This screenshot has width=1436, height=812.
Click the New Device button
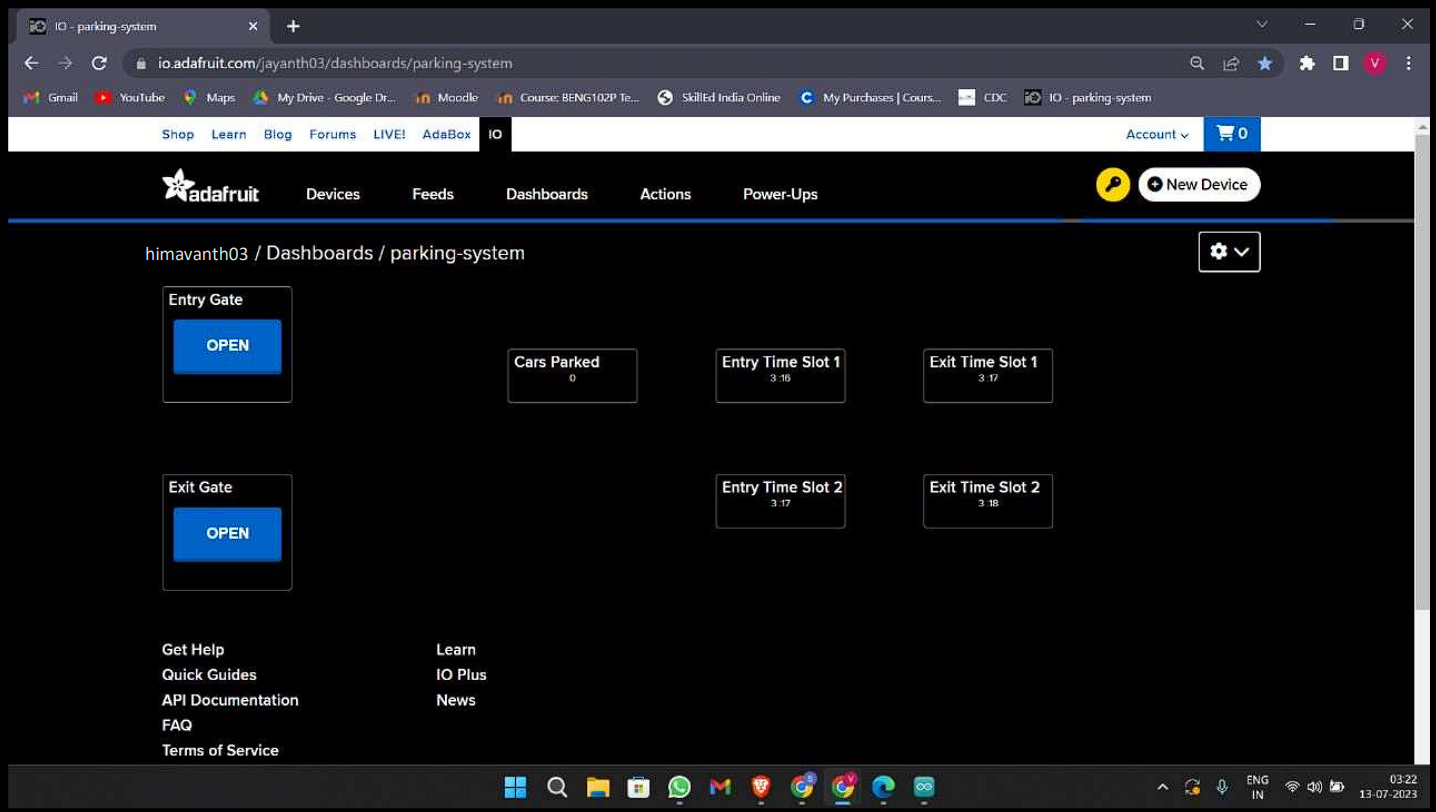click(1199, 185)
